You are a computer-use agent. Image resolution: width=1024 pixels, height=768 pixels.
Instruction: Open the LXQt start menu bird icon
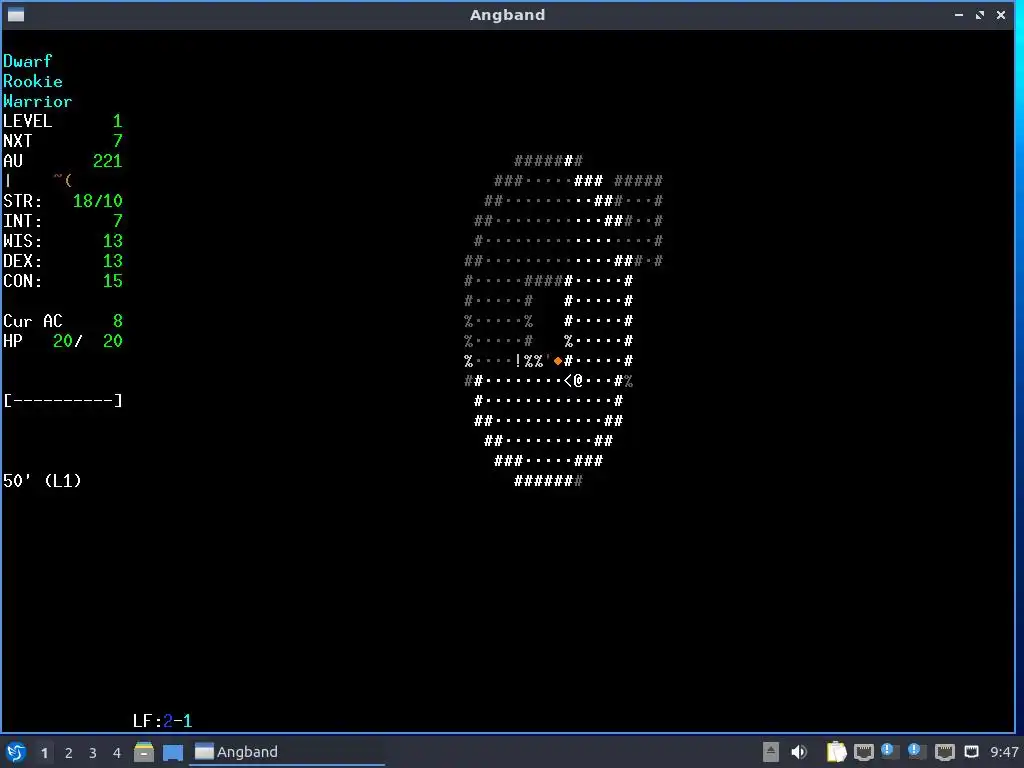click(16, 752)
